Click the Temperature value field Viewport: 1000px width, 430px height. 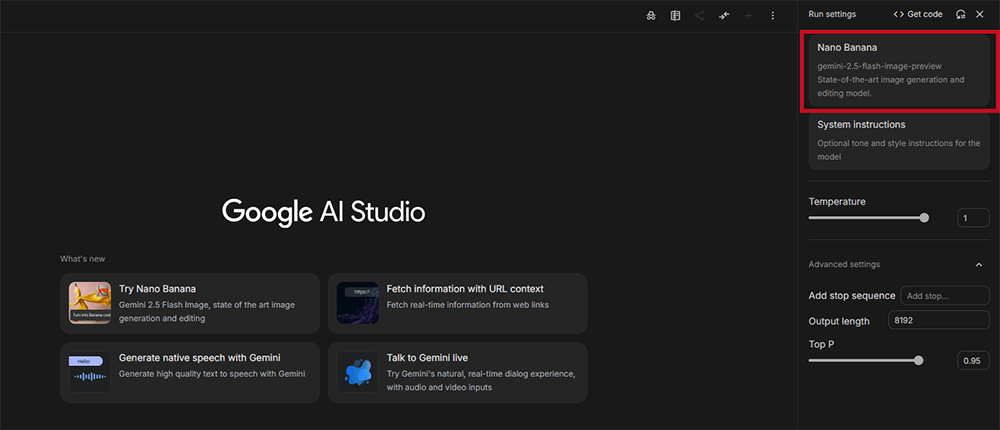[973, 218]
